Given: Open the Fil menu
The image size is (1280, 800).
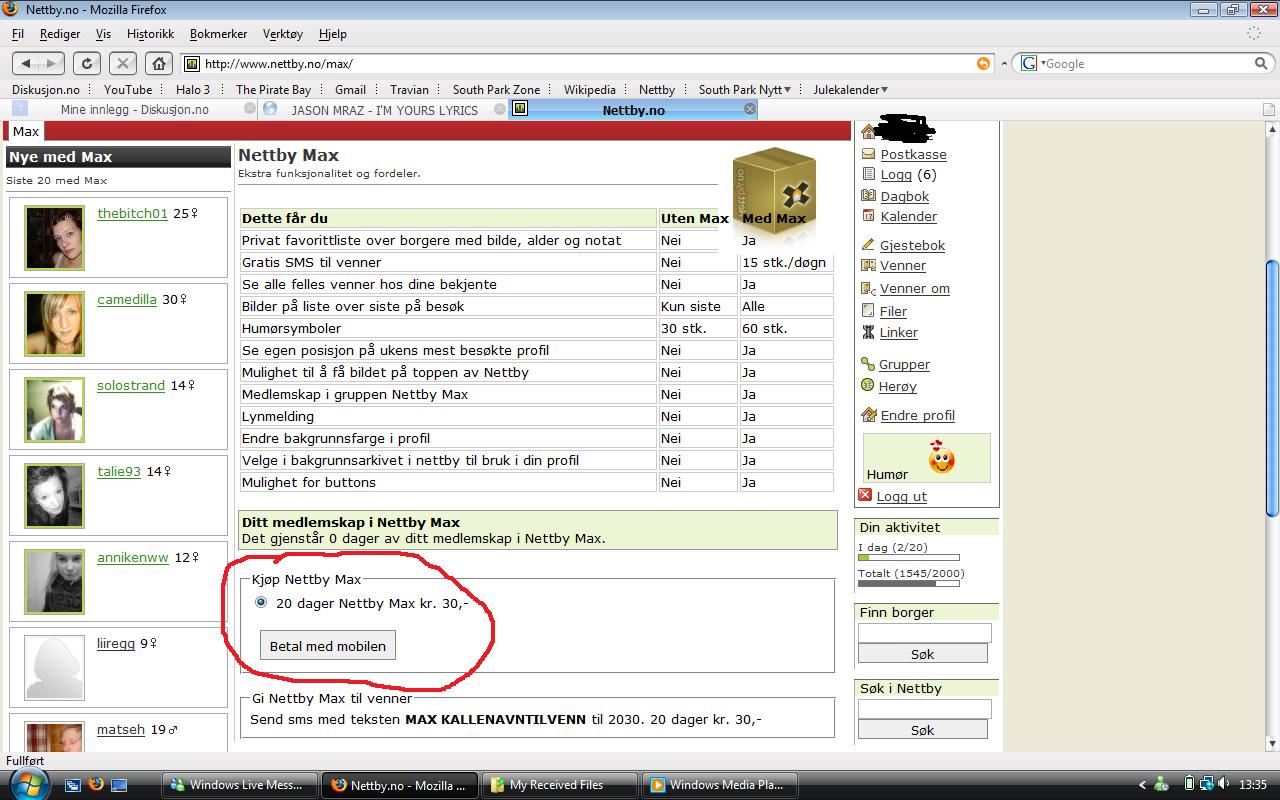Looking at the screenshot, I should point(18,33).
